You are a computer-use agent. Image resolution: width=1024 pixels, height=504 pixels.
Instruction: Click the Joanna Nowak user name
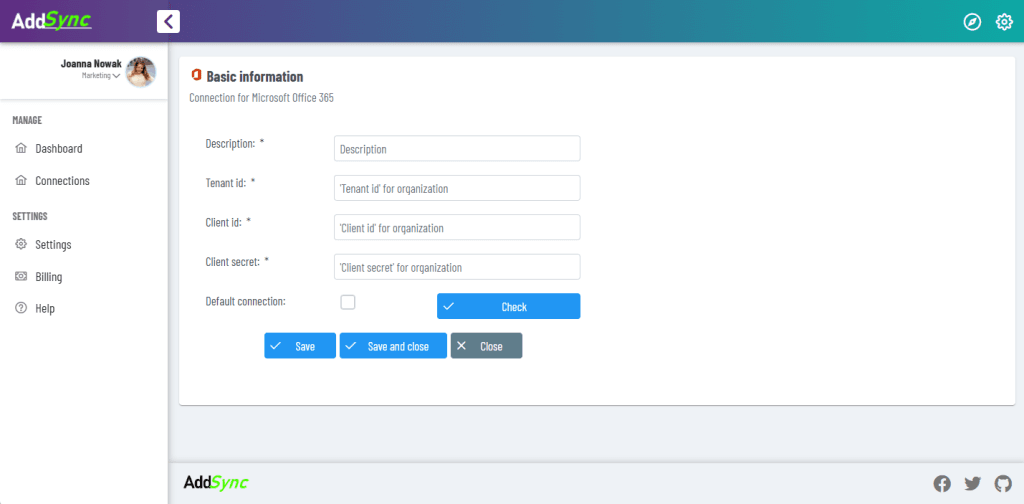point(91,64)
